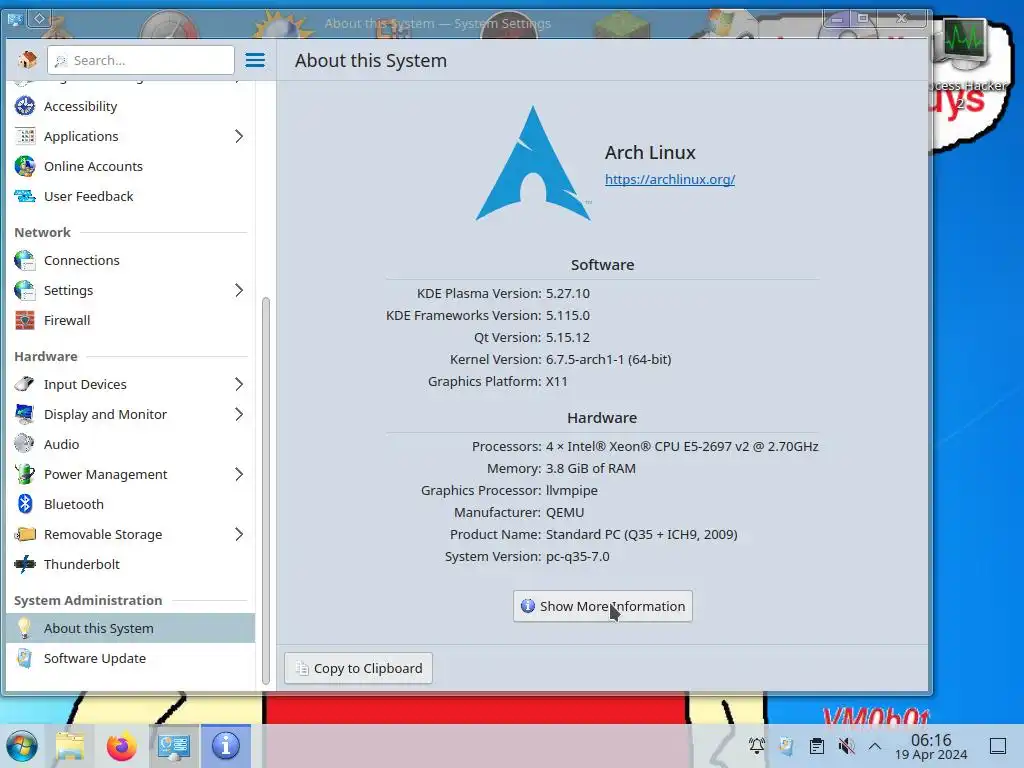Click the sidebar vertical scrollbar
The image size is (1024, 768).
click(266, 490)
